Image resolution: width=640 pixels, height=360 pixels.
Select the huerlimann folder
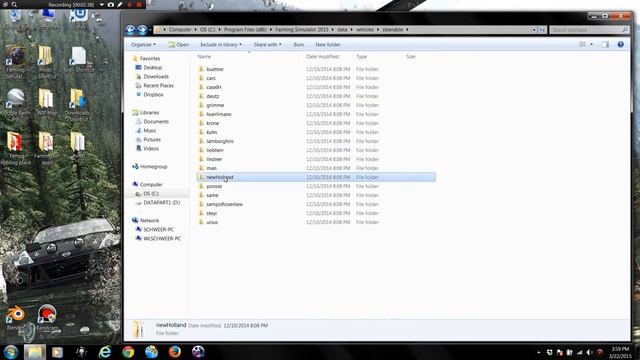tap(219, 114)
